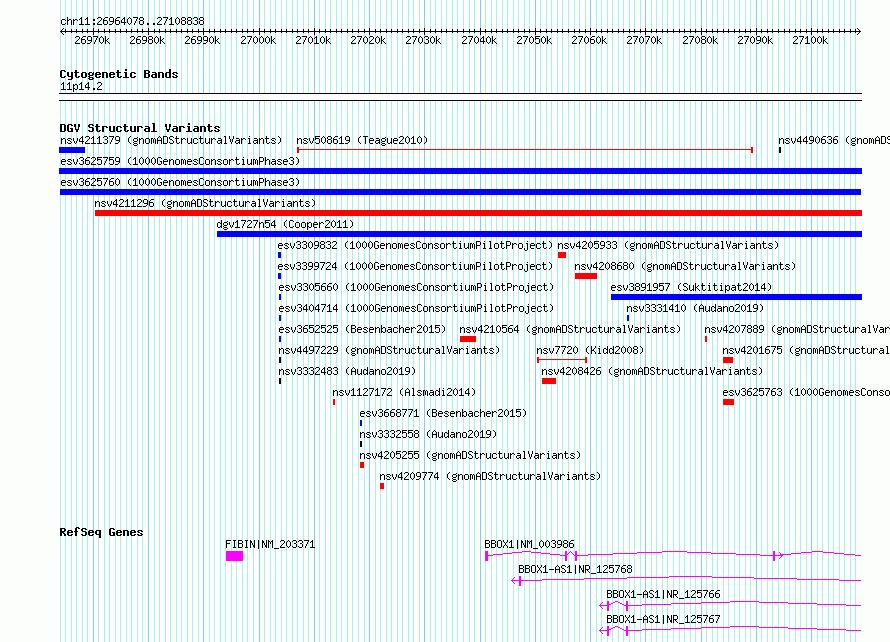This screenshot has height=642, width=890.
Task: Select nsv4205255 gnomAD variant label
Action: coord(470,455)
